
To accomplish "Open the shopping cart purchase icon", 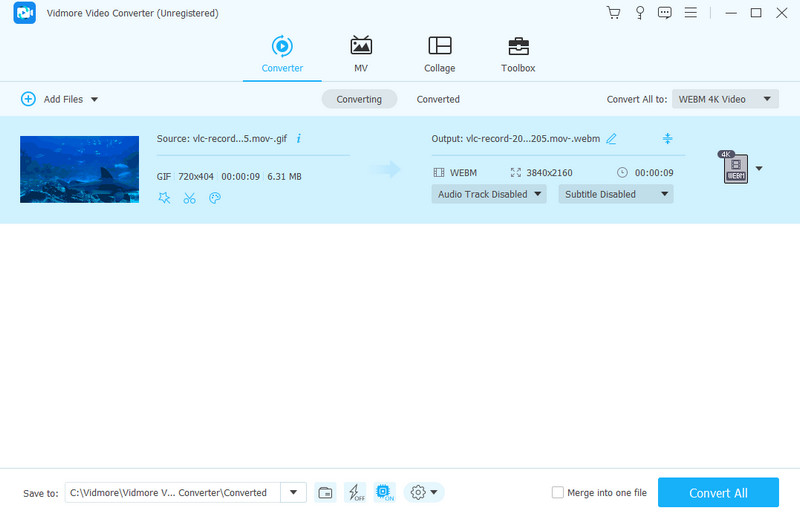I will point(613,13).
